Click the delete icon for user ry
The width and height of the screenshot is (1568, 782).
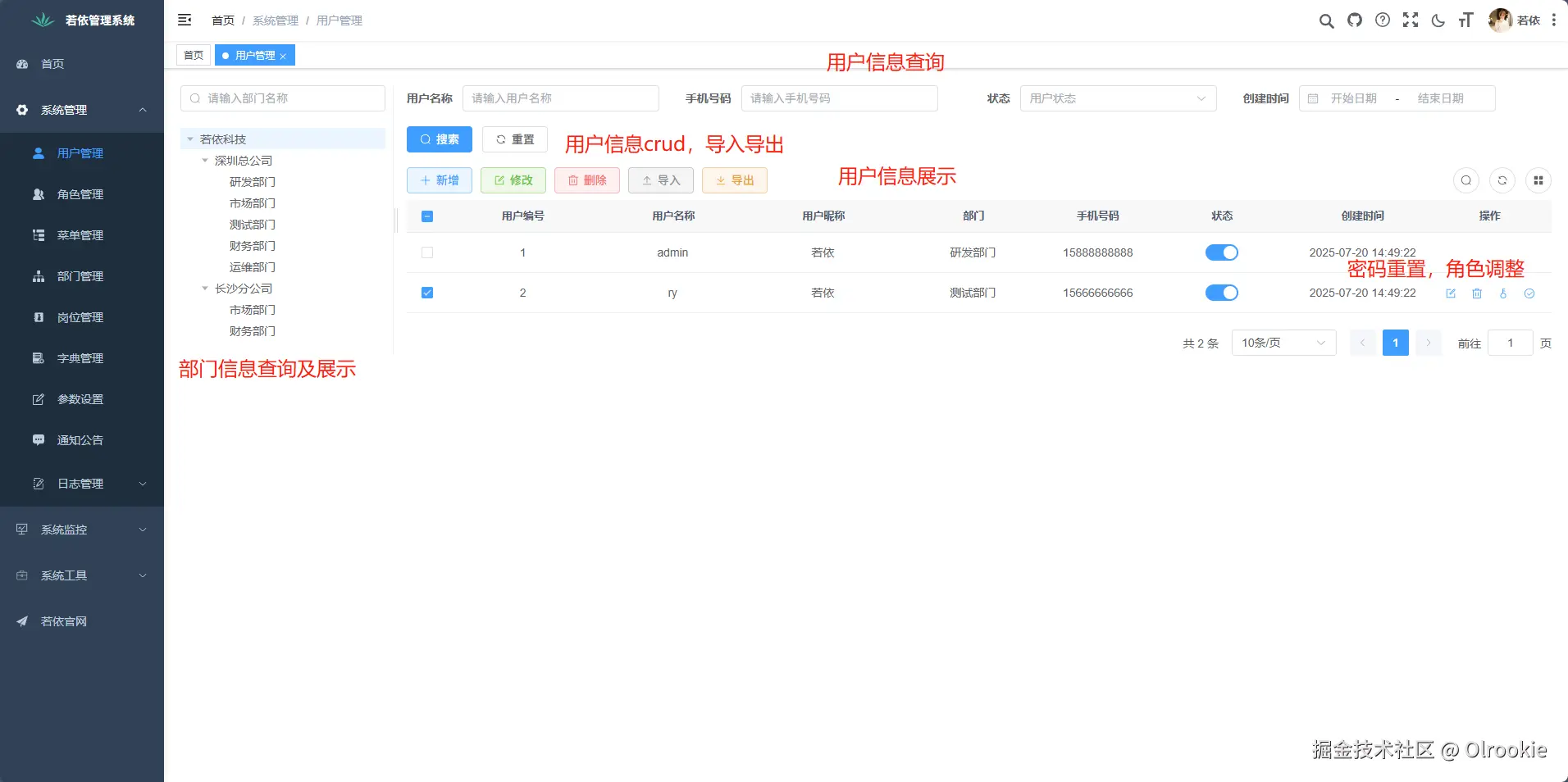pyautogui.click(x=1477, y=293)
